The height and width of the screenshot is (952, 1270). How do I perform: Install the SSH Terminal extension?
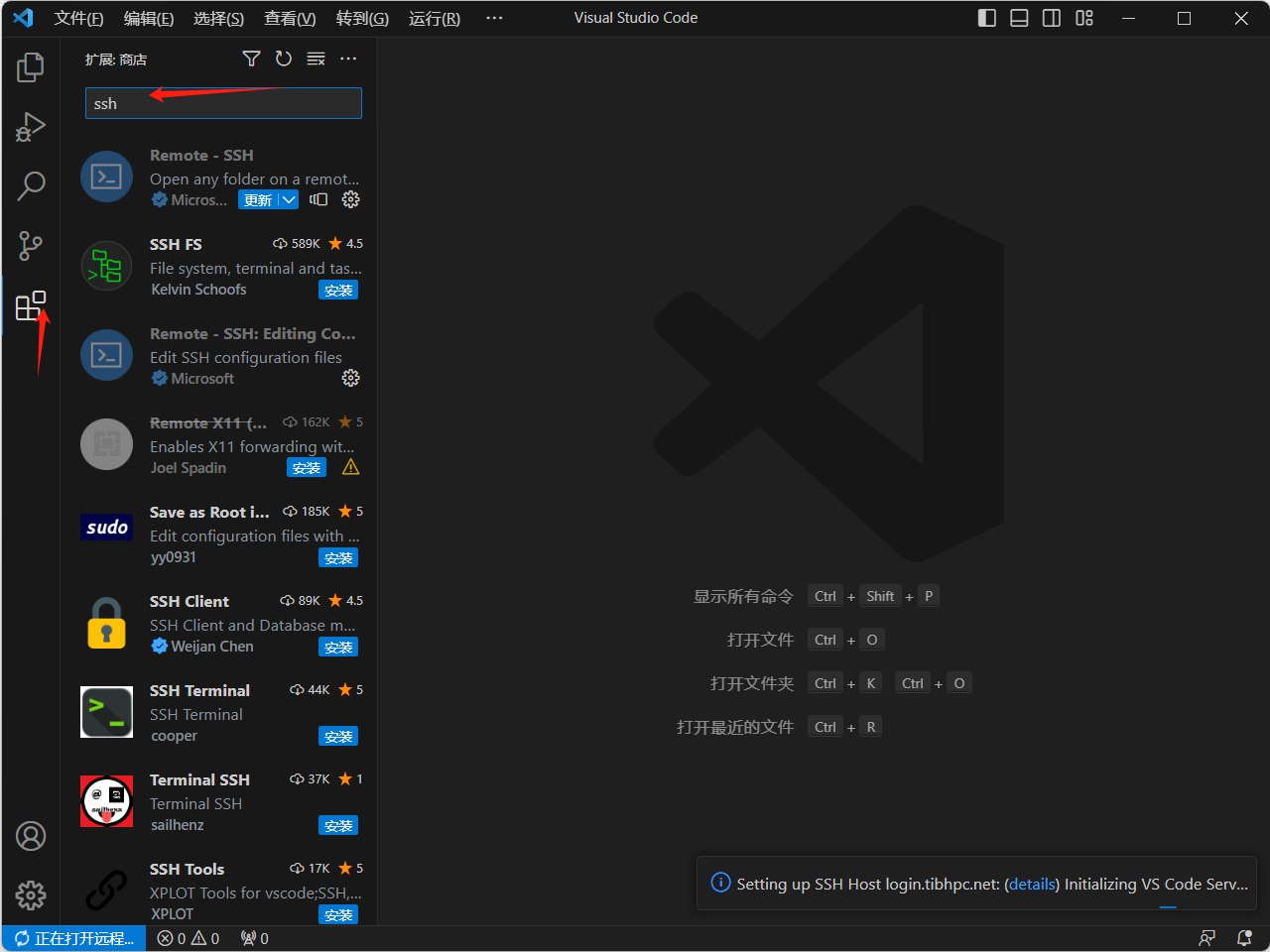pos(338,736)
